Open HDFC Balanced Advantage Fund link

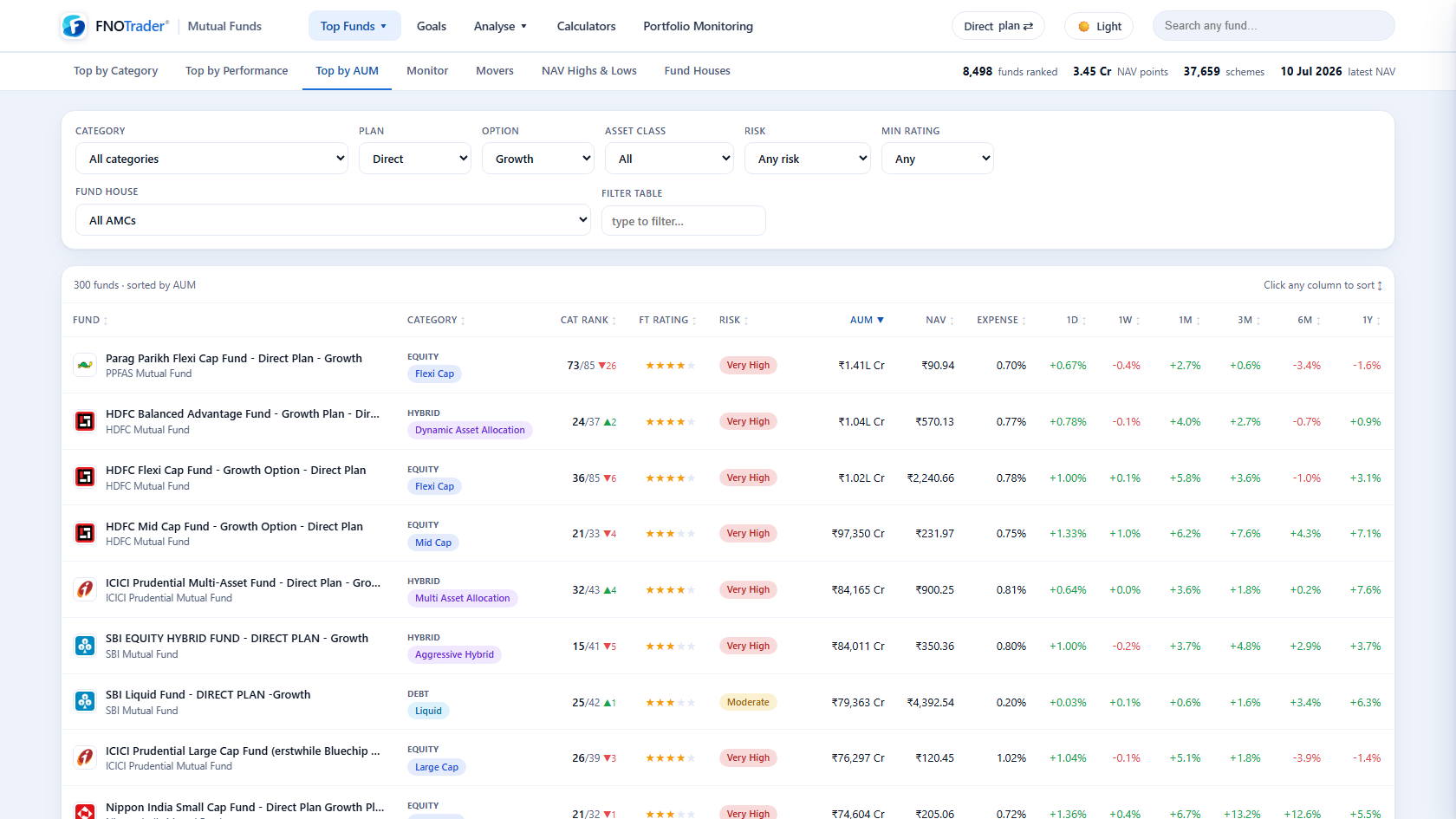(243, 413)
